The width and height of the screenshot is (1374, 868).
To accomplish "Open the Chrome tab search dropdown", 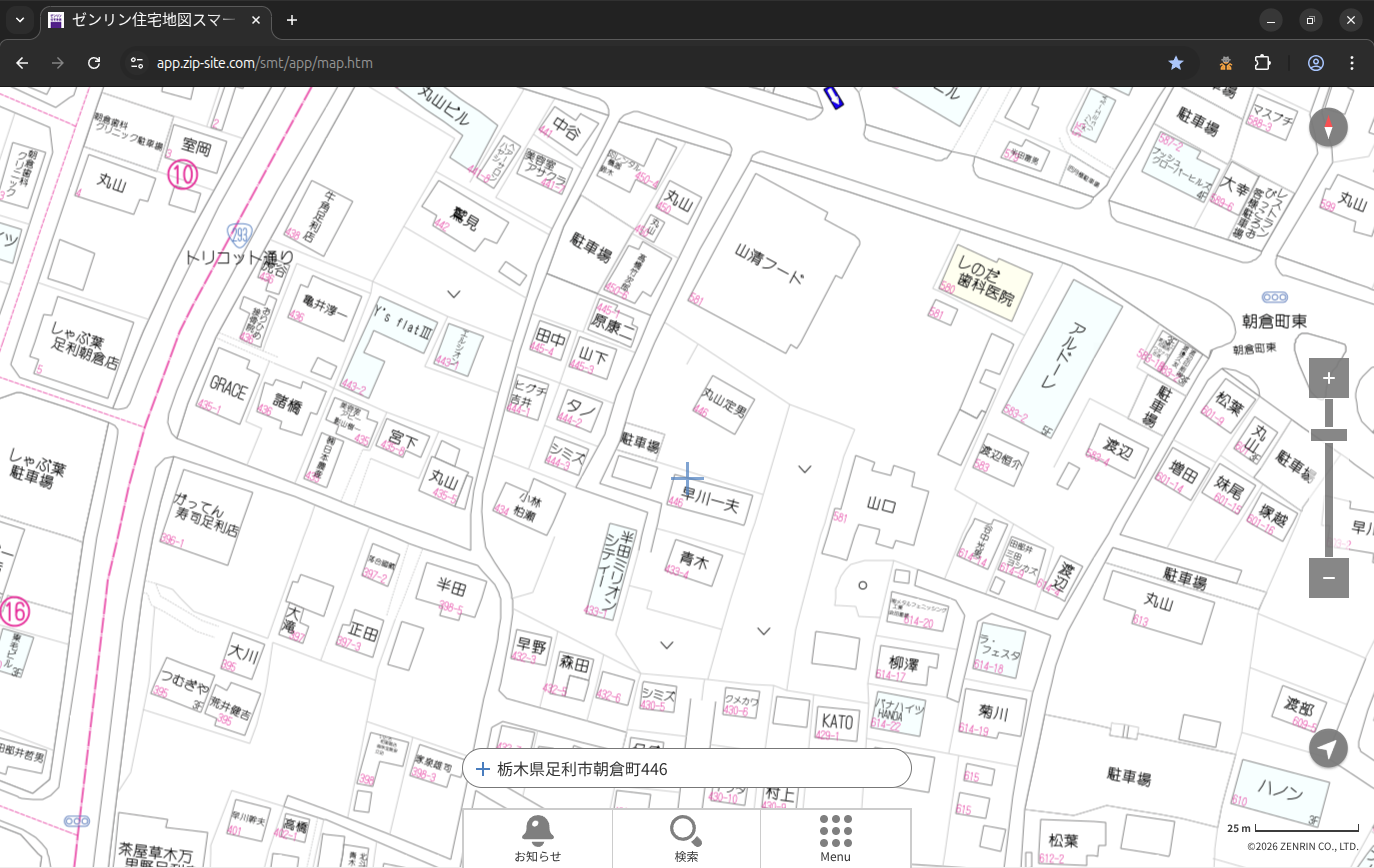I will click(19, 20).
